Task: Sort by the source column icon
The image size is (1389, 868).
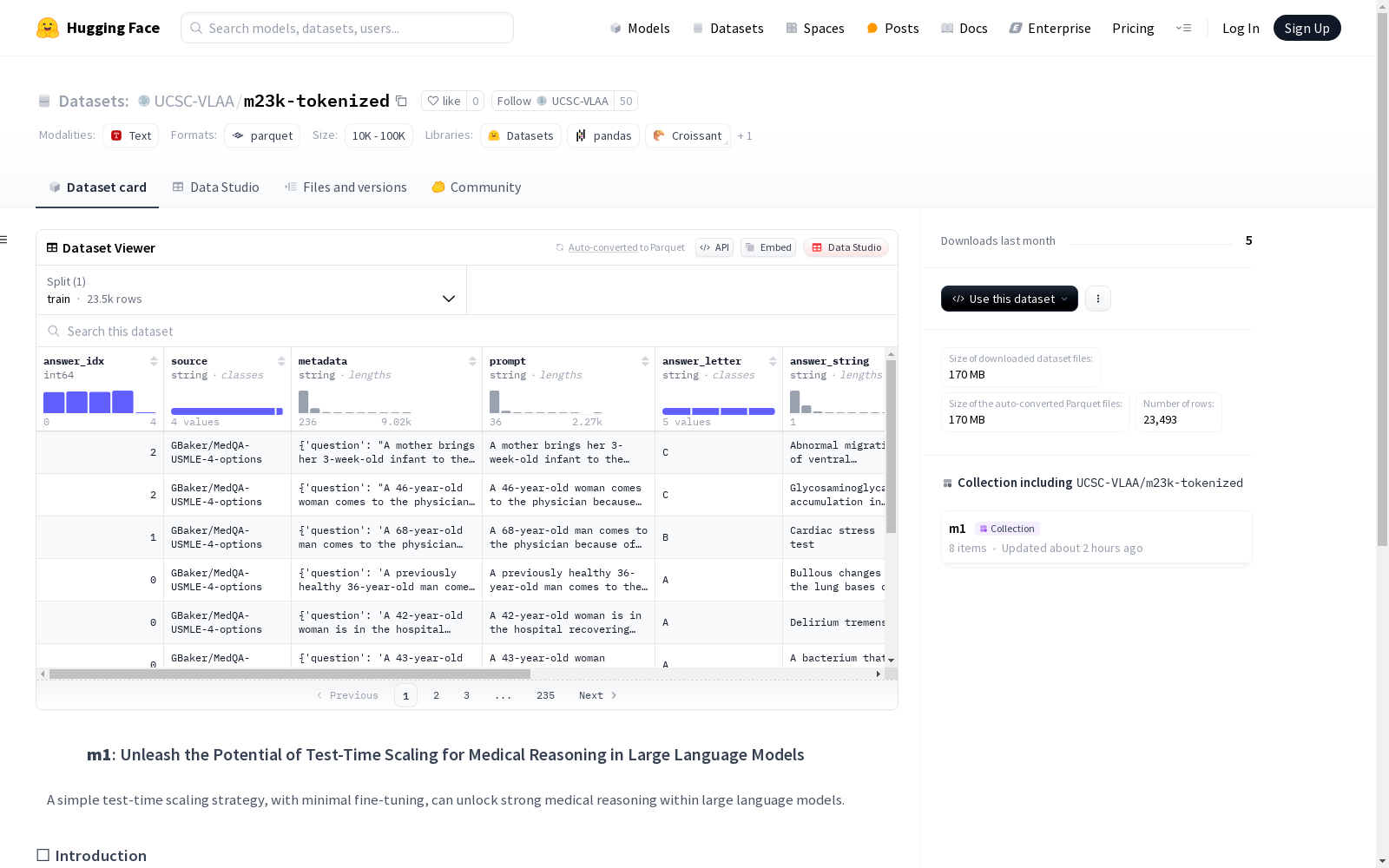Action: (281, 361)
